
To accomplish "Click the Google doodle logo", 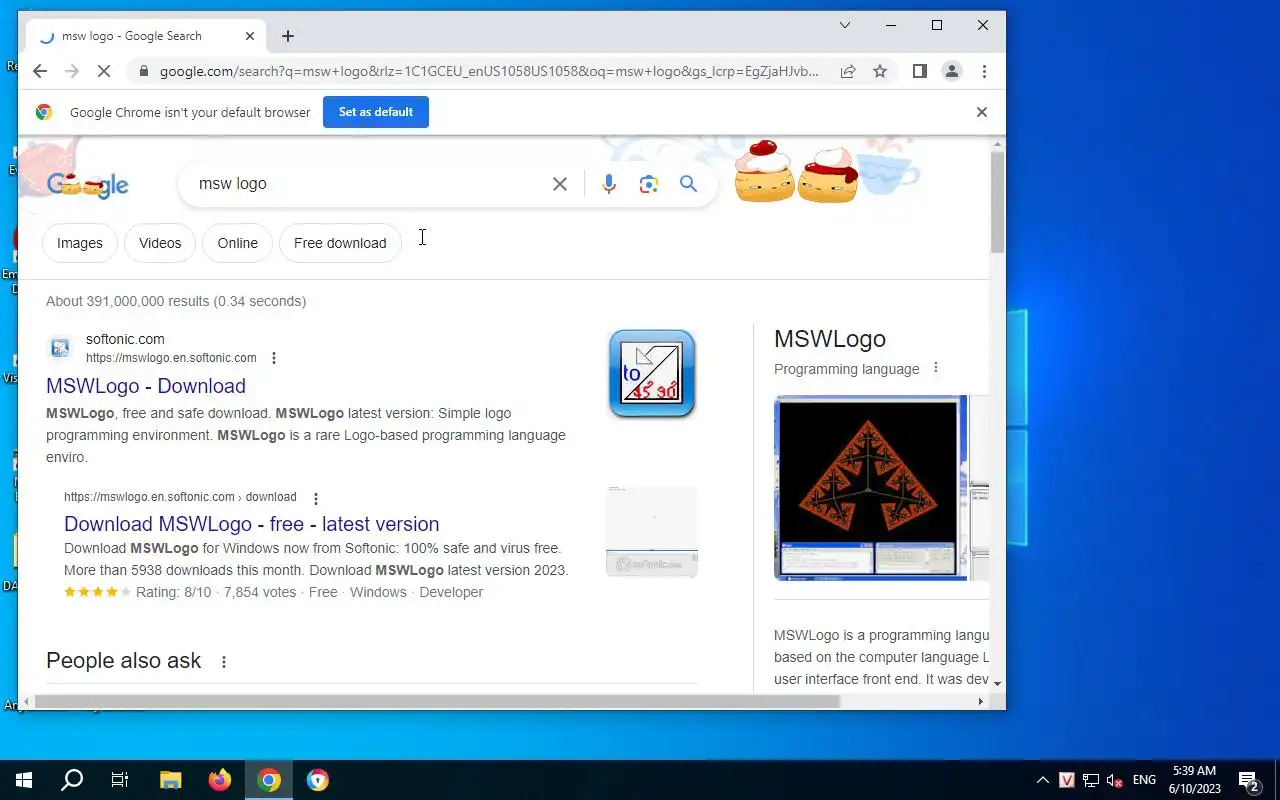I will [x=88, y=184].
